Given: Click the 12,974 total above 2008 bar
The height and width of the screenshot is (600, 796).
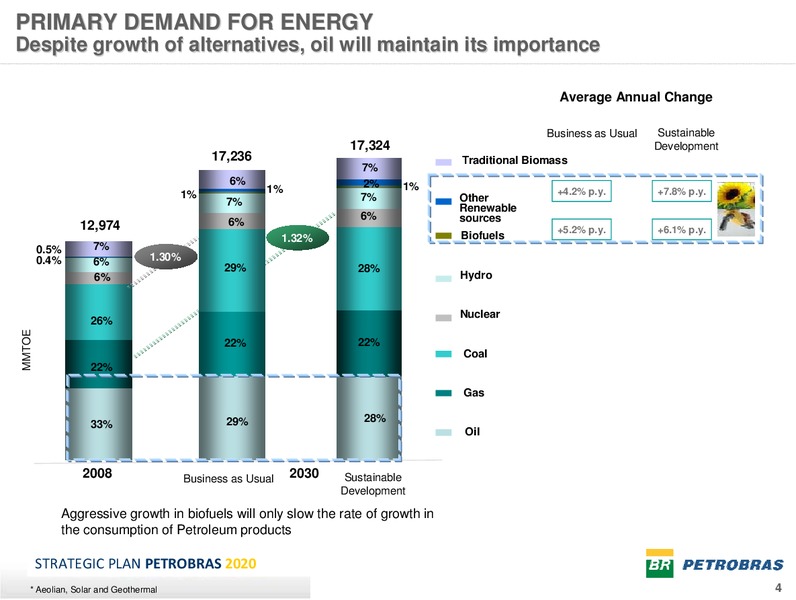Looking at the screenshot, I should [x=100, y=225].
